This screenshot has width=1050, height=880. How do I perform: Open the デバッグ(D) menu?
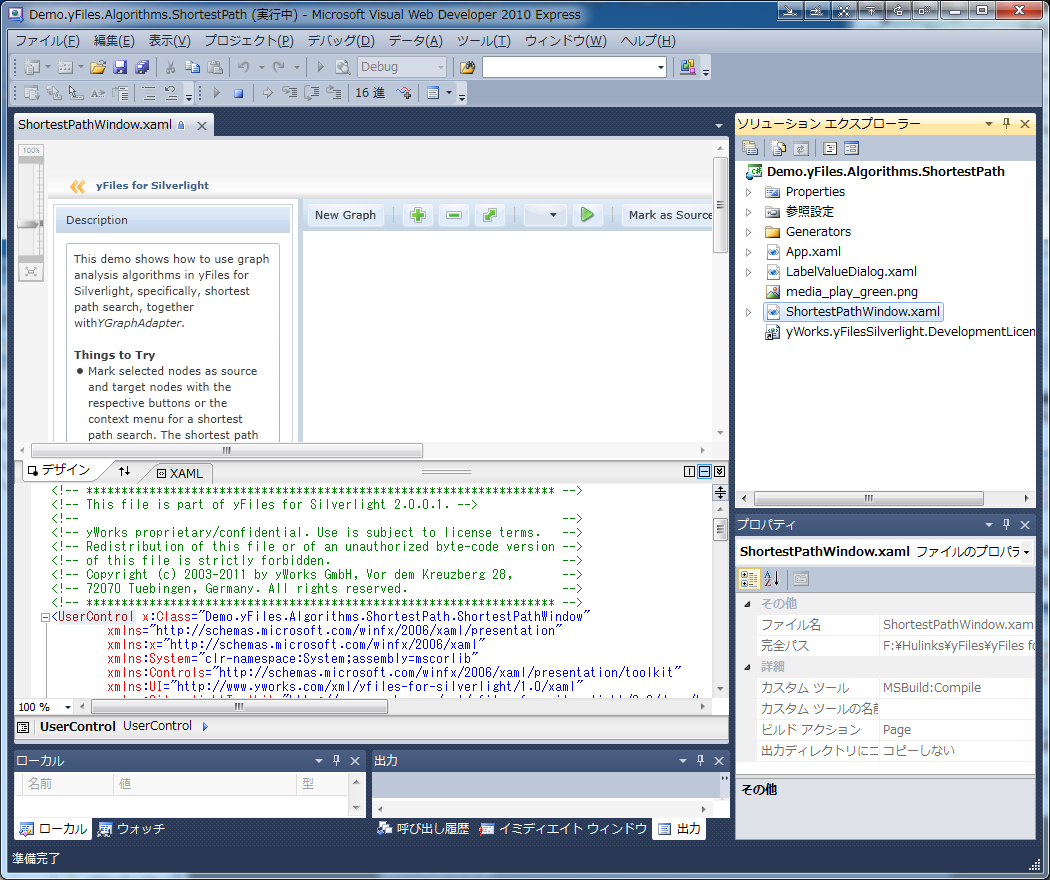341,41
